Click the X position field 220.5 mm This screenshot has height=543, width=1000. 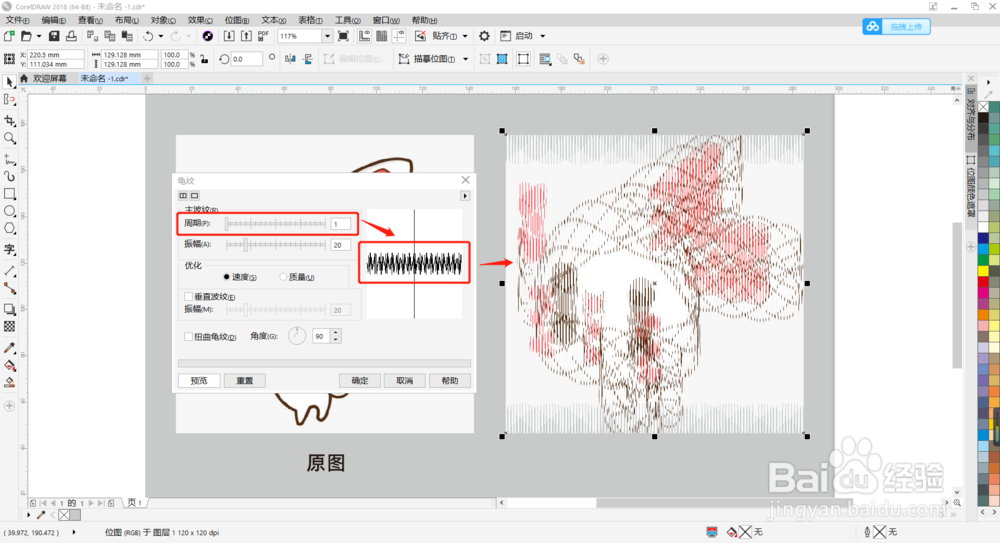click(x=55, y=55)
